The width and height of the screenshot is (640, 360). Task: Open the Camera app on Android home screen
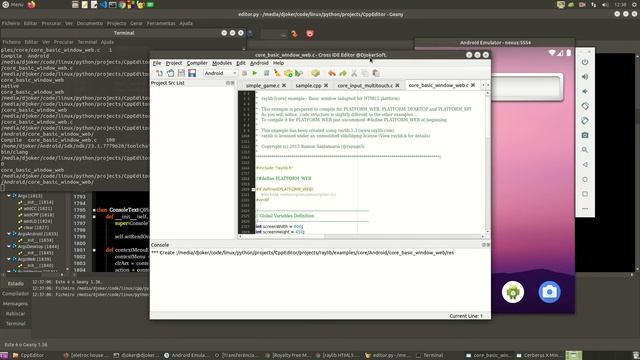click(x=549, y=292)
